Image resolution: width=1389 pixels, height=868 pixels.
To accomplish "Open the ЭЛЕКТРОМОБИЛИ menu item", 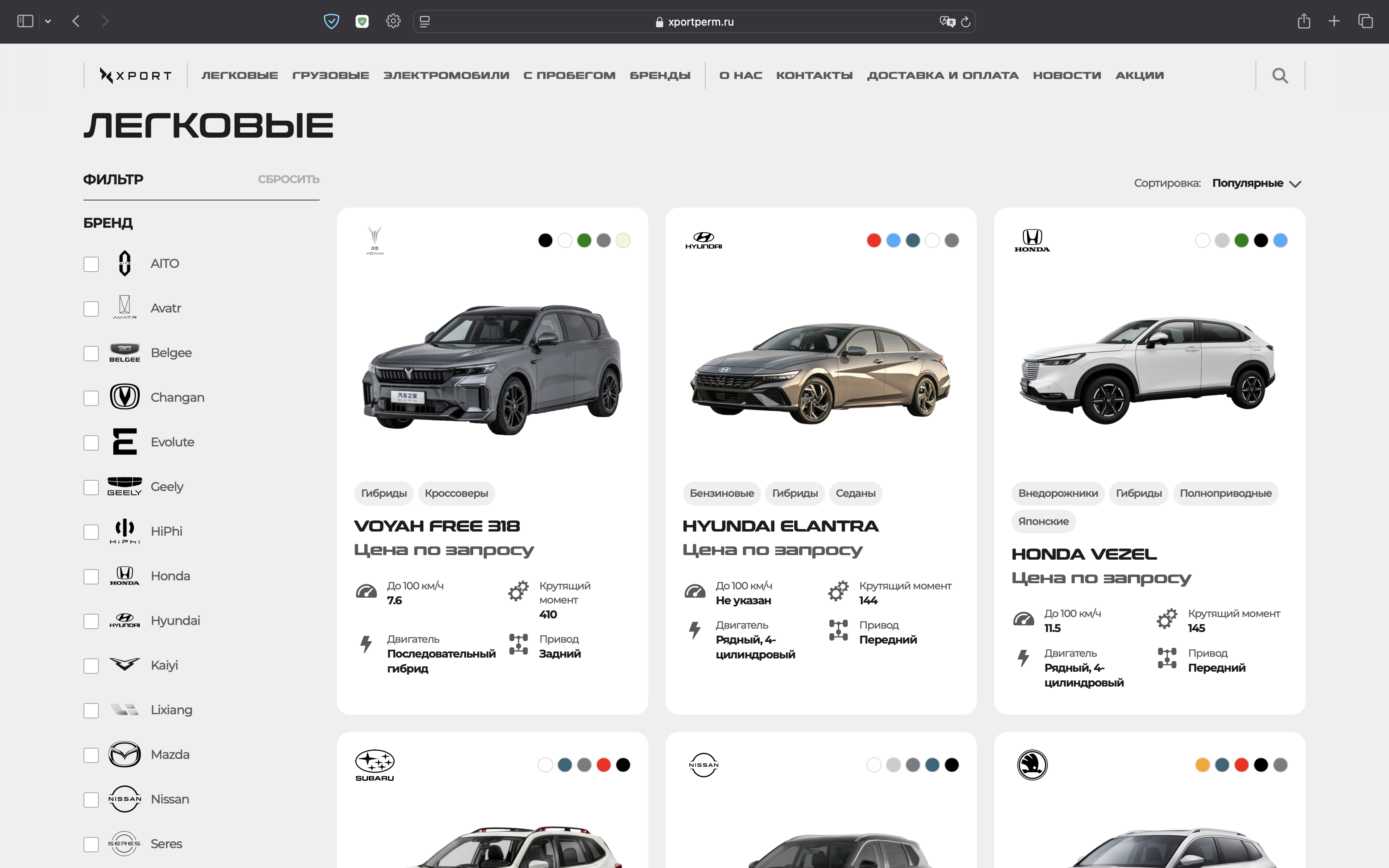I will (x=446, y=75).
